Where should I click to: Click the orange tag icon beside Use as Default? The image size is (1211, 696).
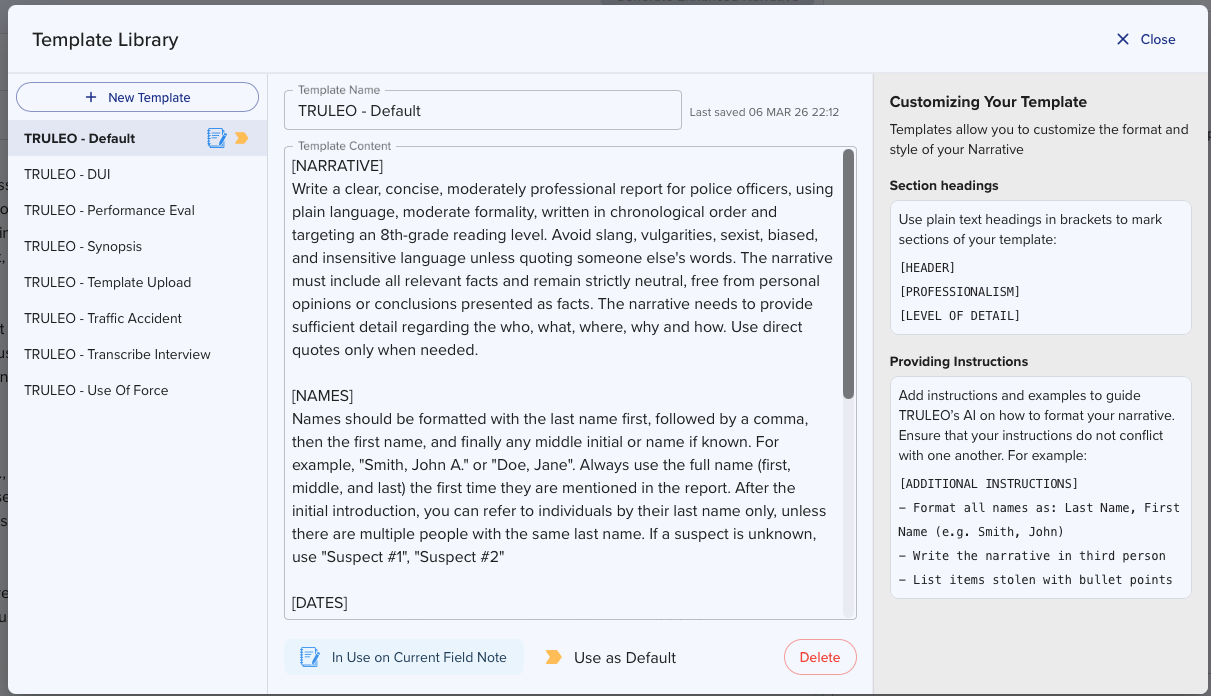click(553, 657)
